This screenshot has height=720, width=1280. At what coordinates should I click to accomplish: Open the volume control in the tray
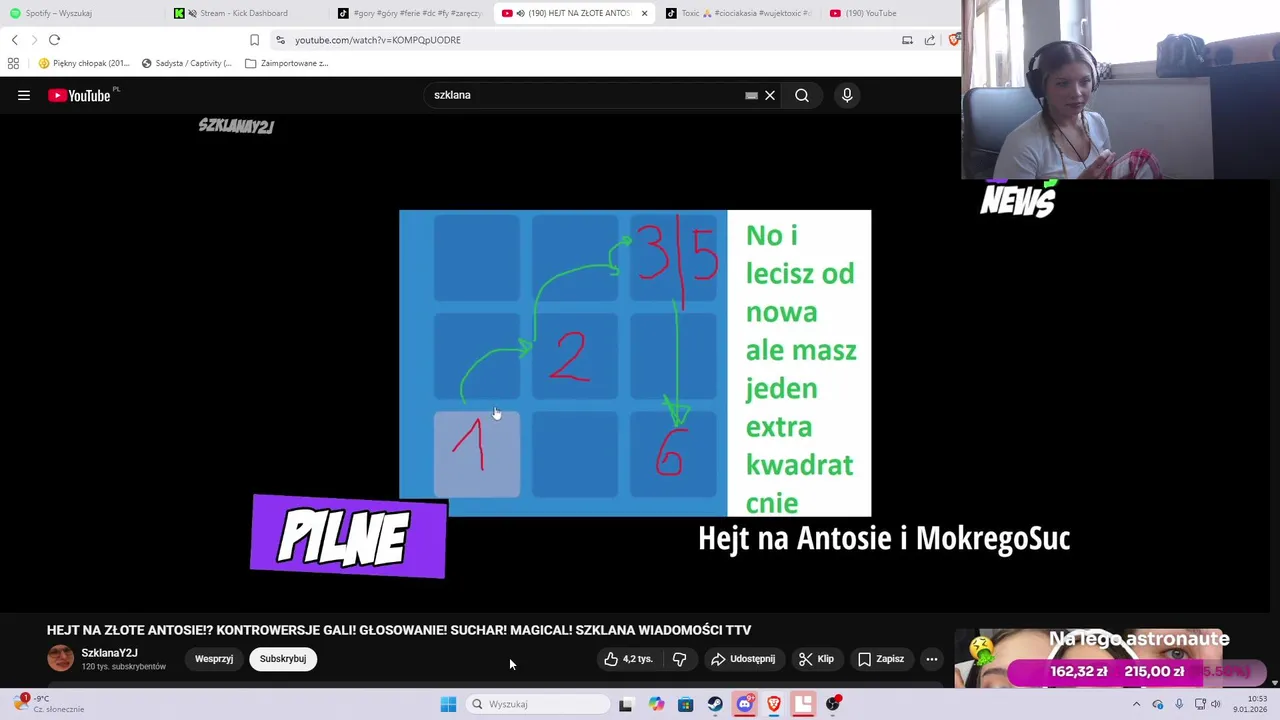pyautogui.click(x=1216, y=704)
